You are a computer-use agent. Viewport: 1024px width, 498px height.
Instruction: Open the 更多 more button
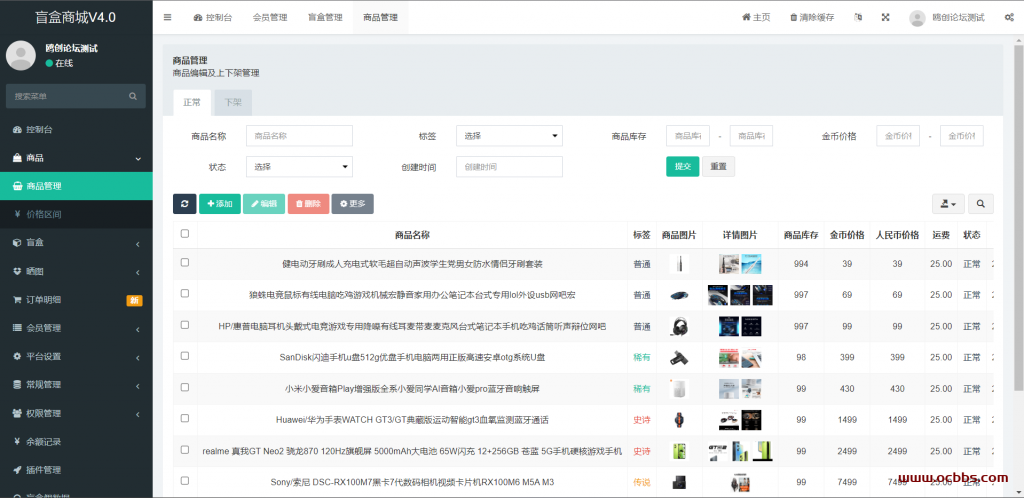(x=353, y=204)
